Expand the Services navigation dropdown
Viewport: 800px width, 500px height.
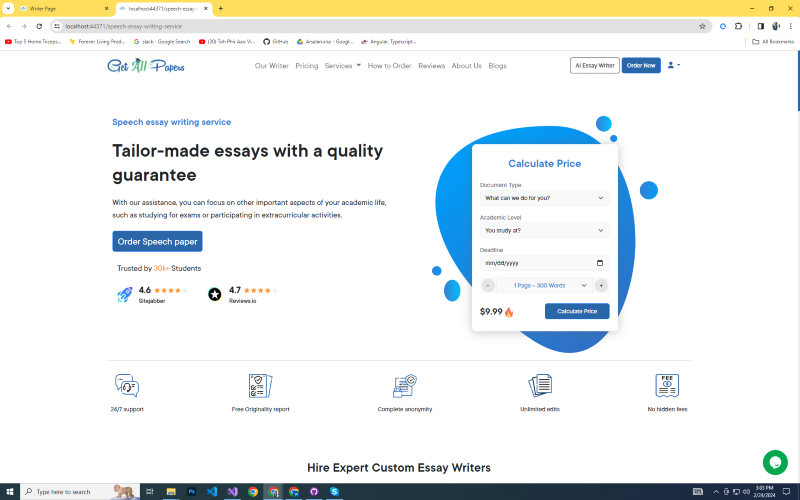coord(342,66)
